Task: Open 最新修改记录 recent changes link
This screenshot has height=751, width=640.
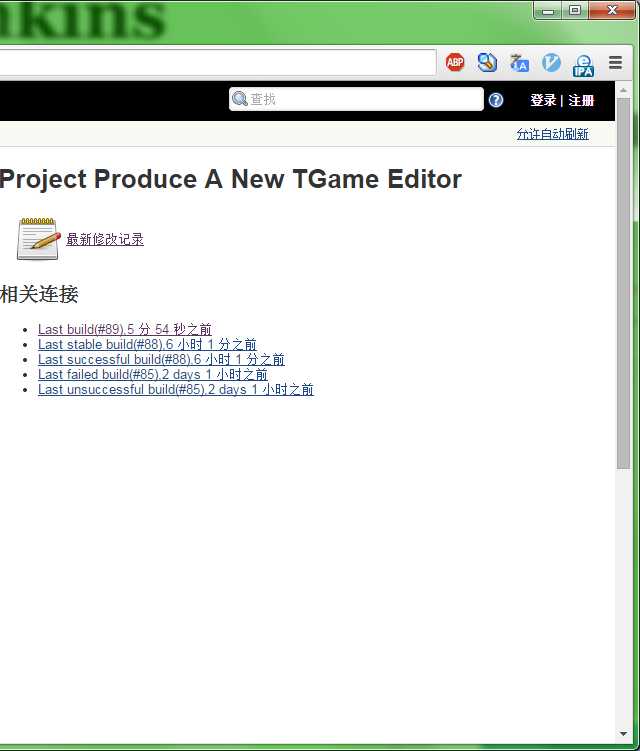Action: point(105,239)
